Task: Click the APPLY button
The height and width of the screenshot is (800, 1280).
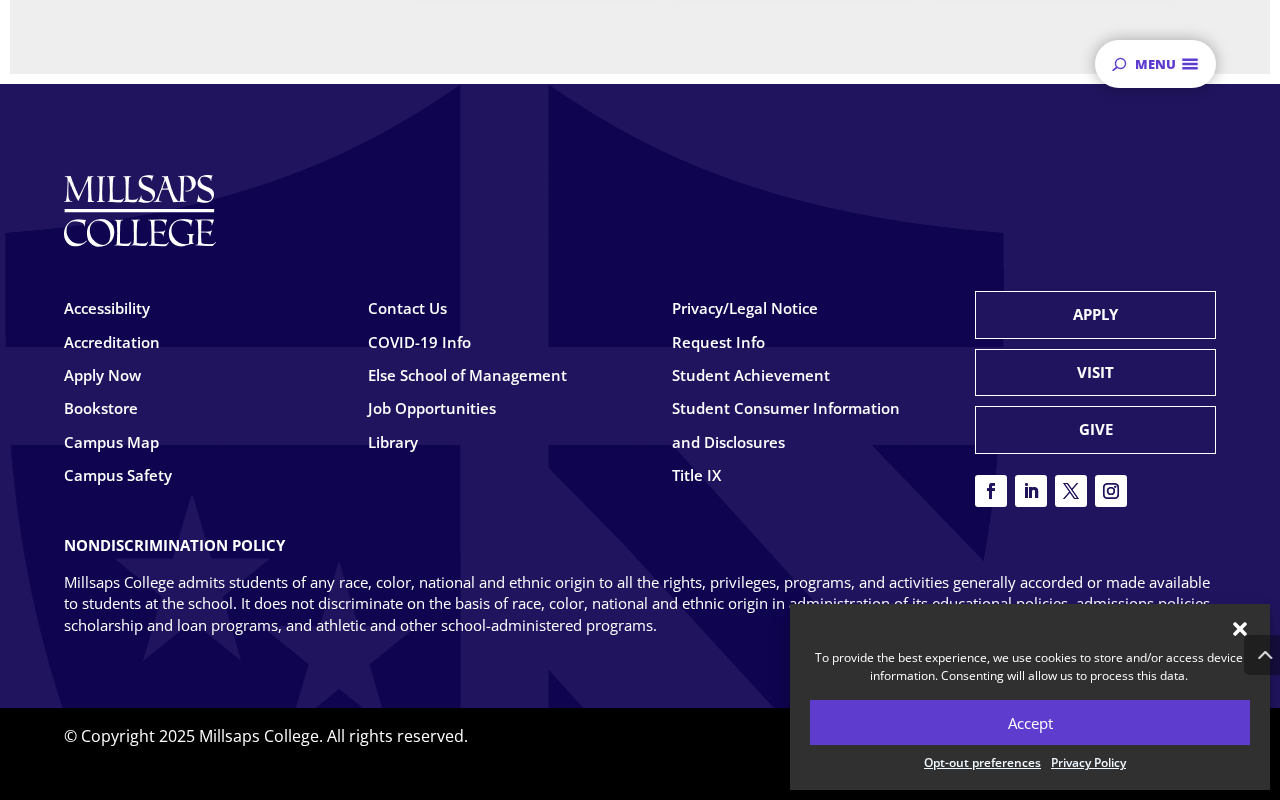Action: [x=1095, y=315]
